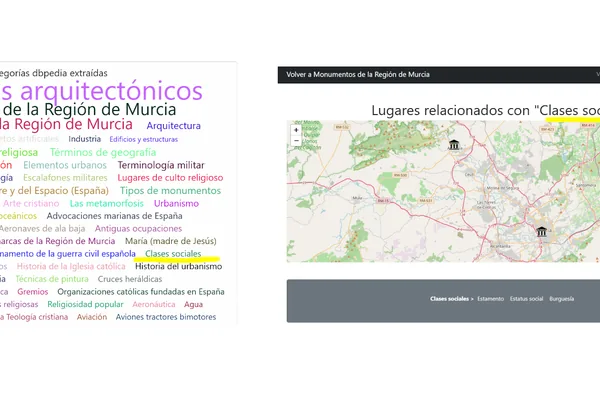Click Aviones tractores bimotores tag

tap(166, 317)
